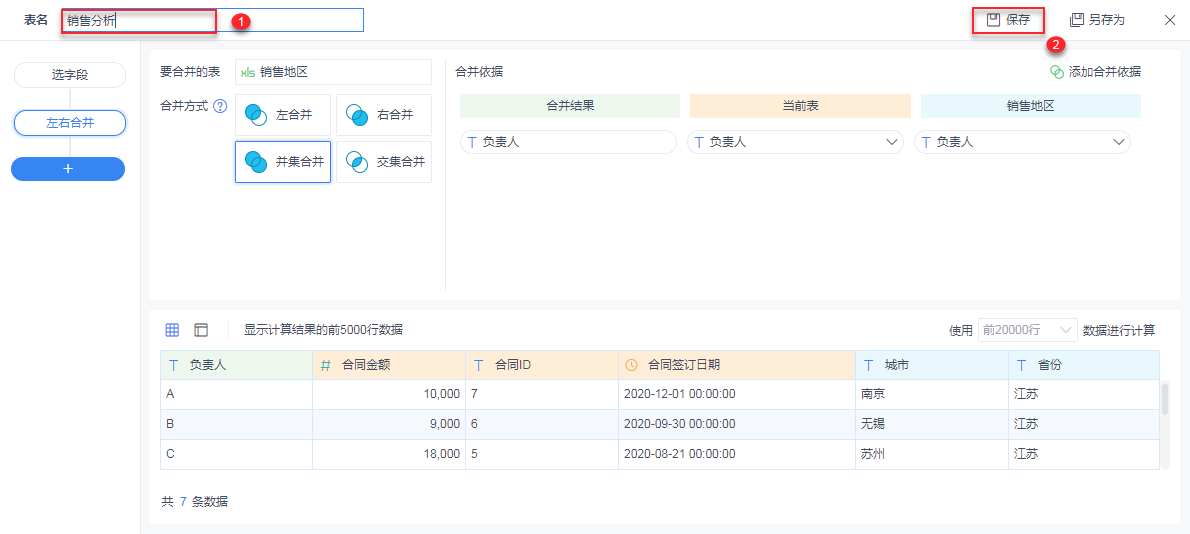The width and height of the screenshot is (1190, 534).
Task: Open the 选字段 step
Action: coord(69,75)
